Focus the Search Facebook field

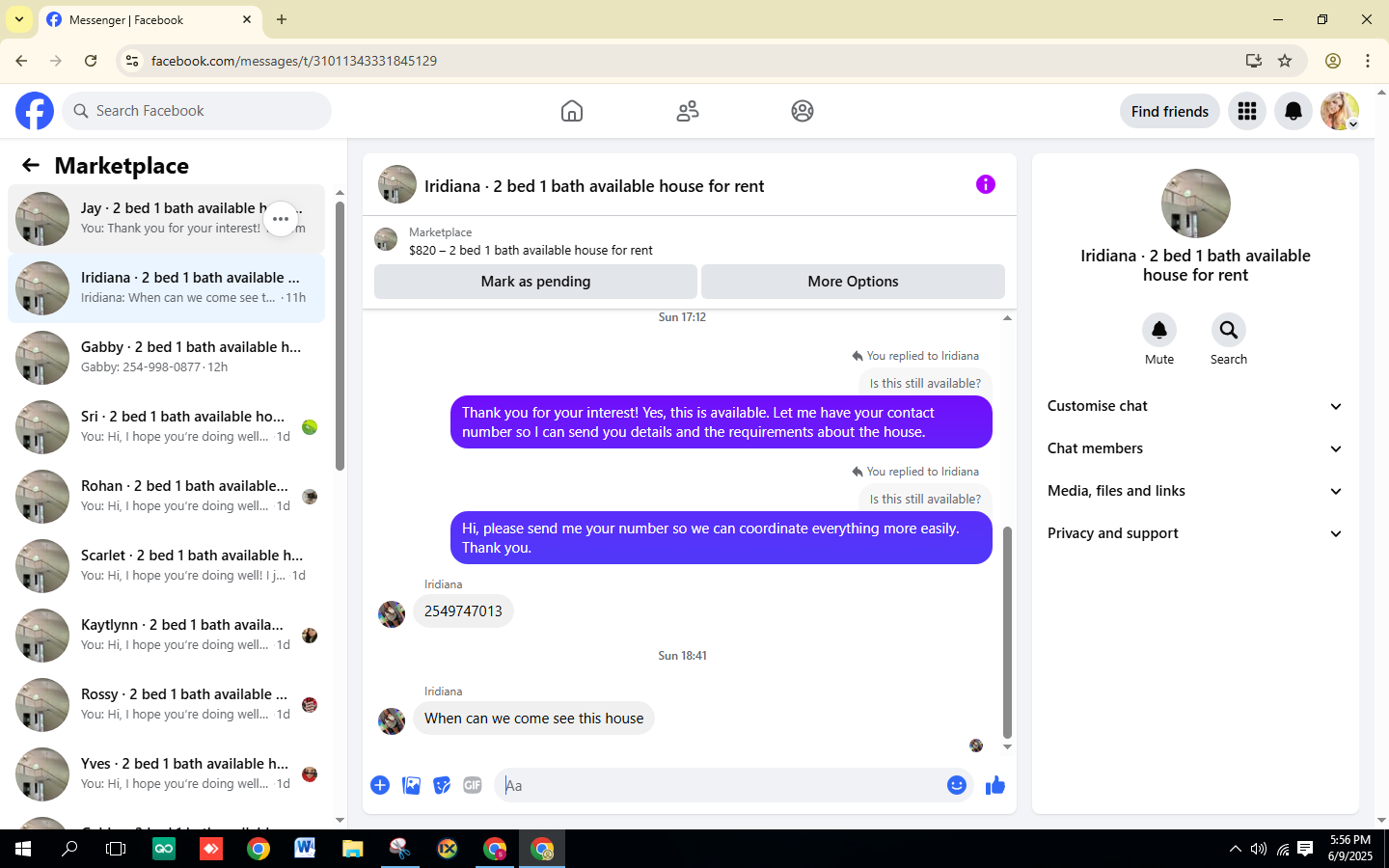click(x=197, y=111)
